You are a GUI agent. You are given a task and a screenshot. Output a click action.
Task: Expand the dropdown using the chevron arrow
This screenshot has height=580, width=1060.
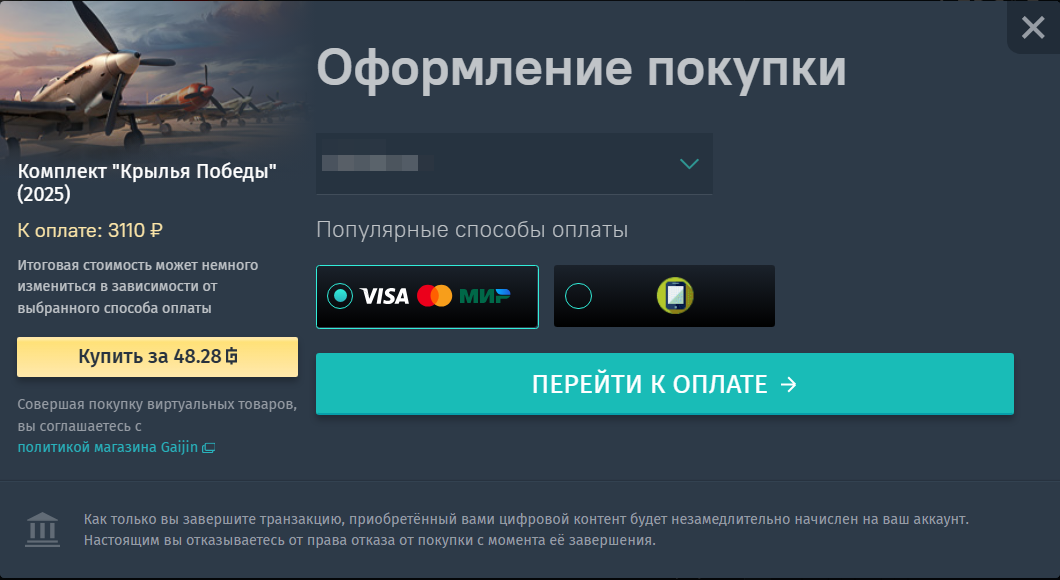coord(689,164)
